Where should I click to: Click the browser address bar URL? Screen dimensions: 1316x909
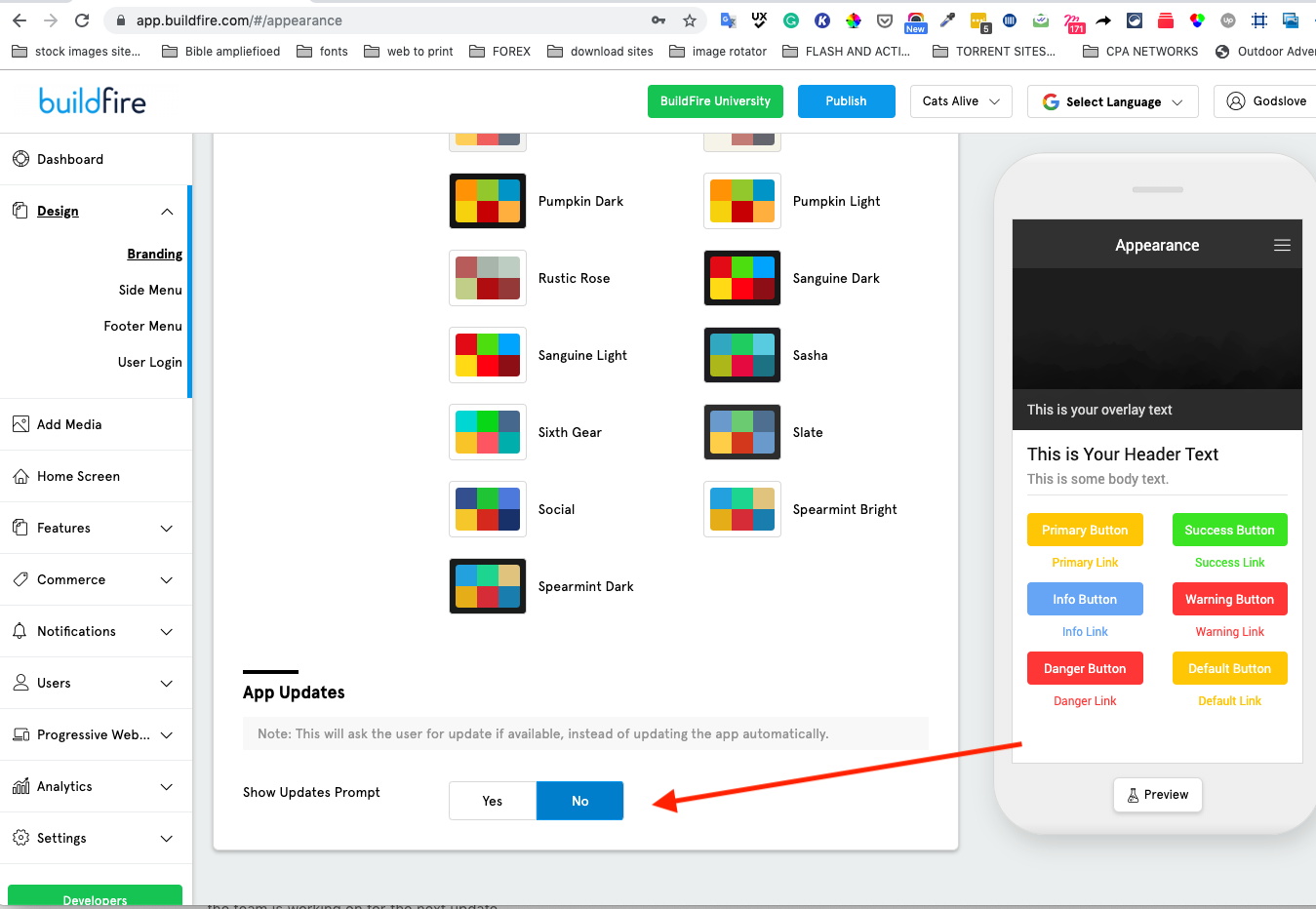click(239, 20)
